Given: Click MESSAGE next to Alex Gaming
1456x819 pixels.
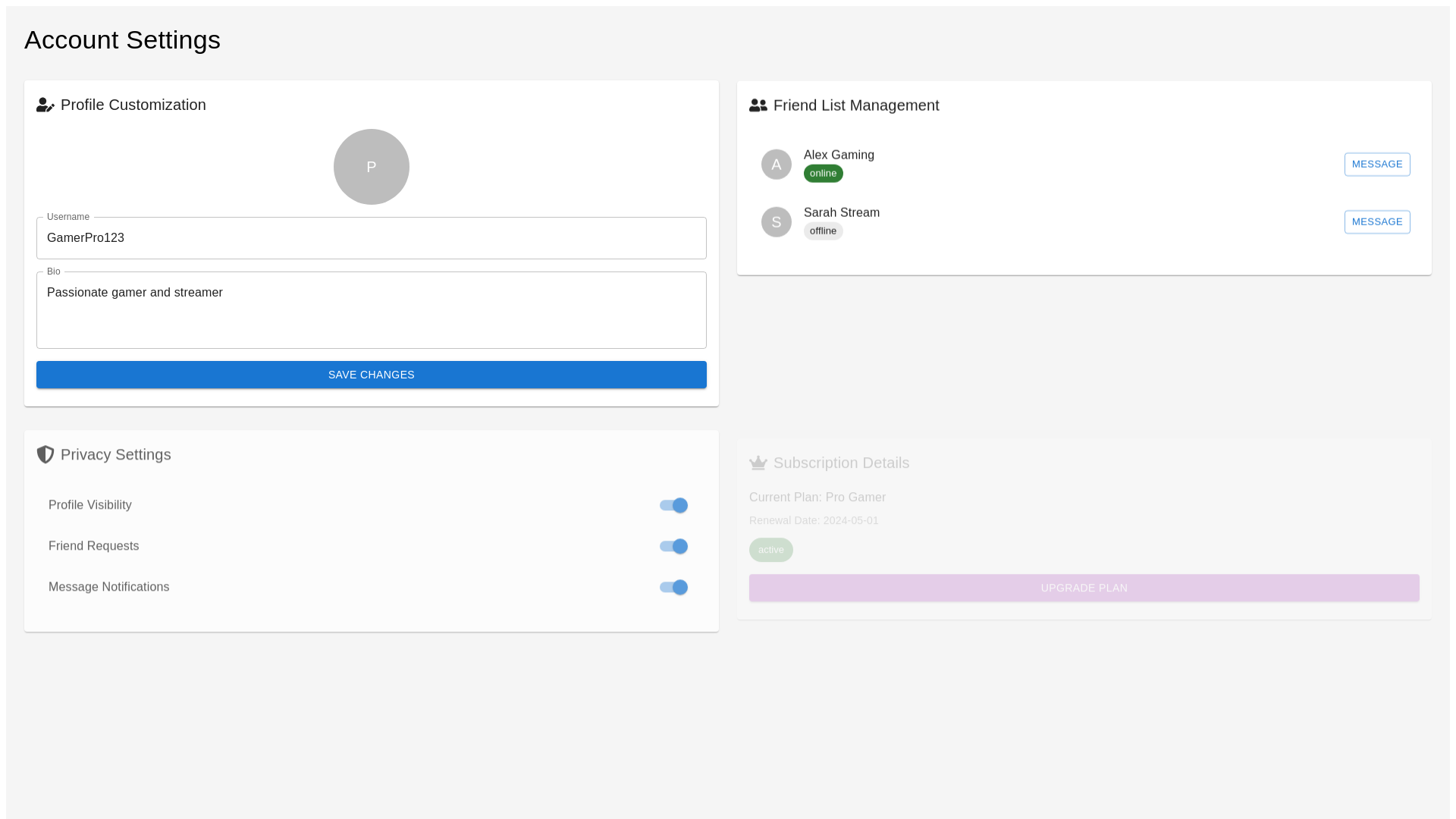Looking at the screenshot, I should click(1377, 164).
